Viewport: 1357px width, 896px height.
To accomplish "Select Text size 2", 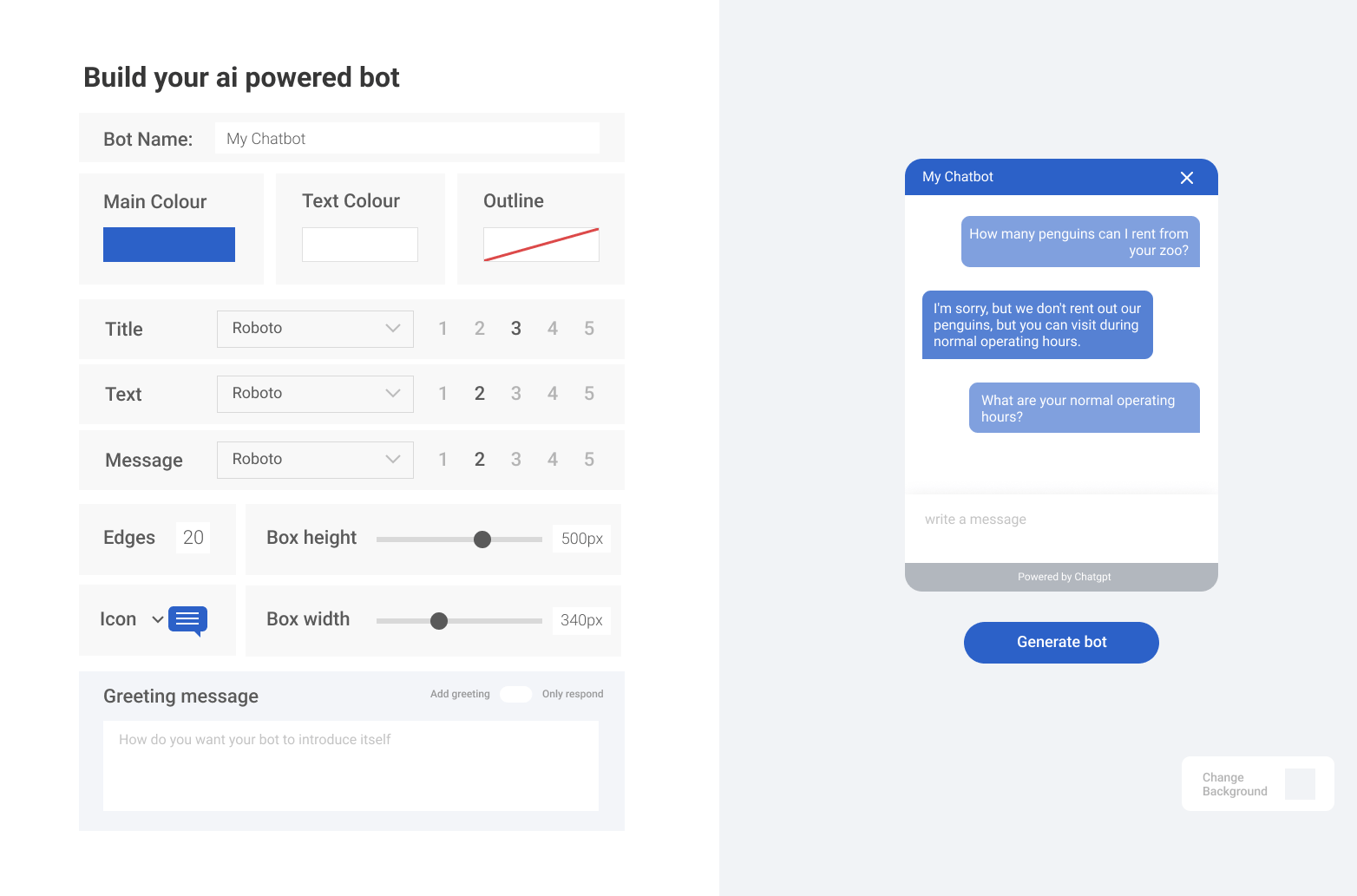I will click(479, 394).
